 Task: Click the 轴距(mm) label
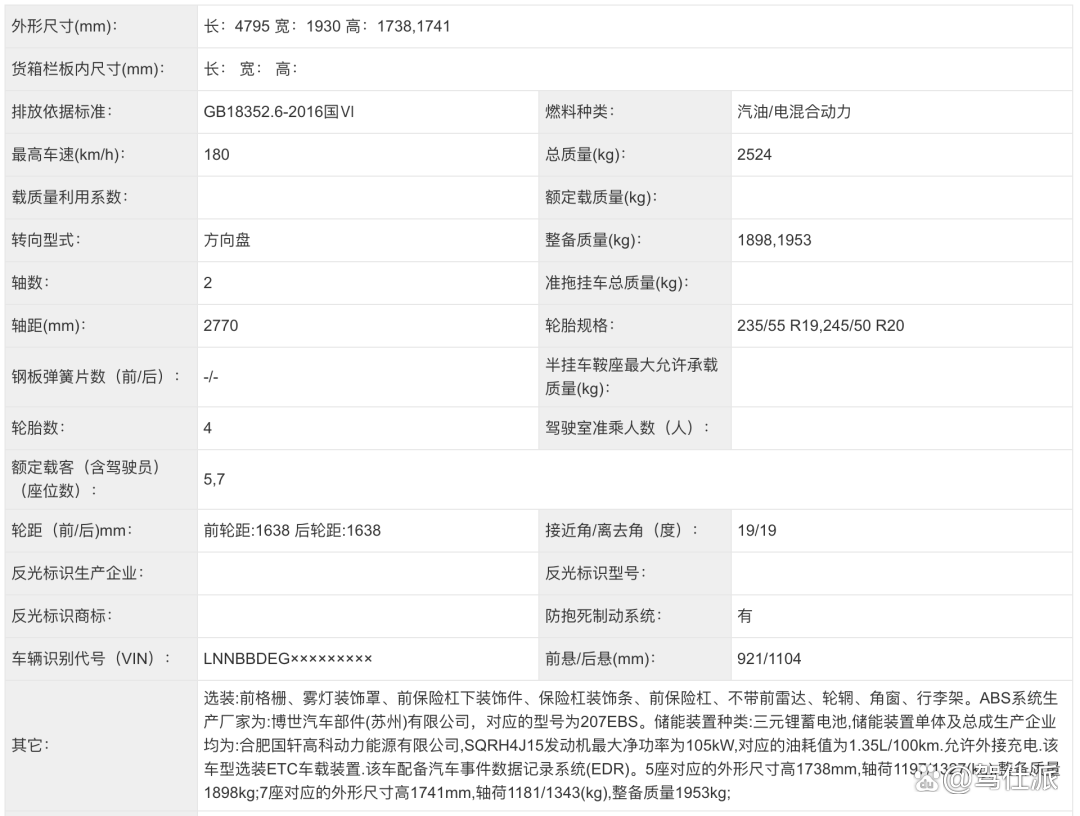tap(48, 325)
